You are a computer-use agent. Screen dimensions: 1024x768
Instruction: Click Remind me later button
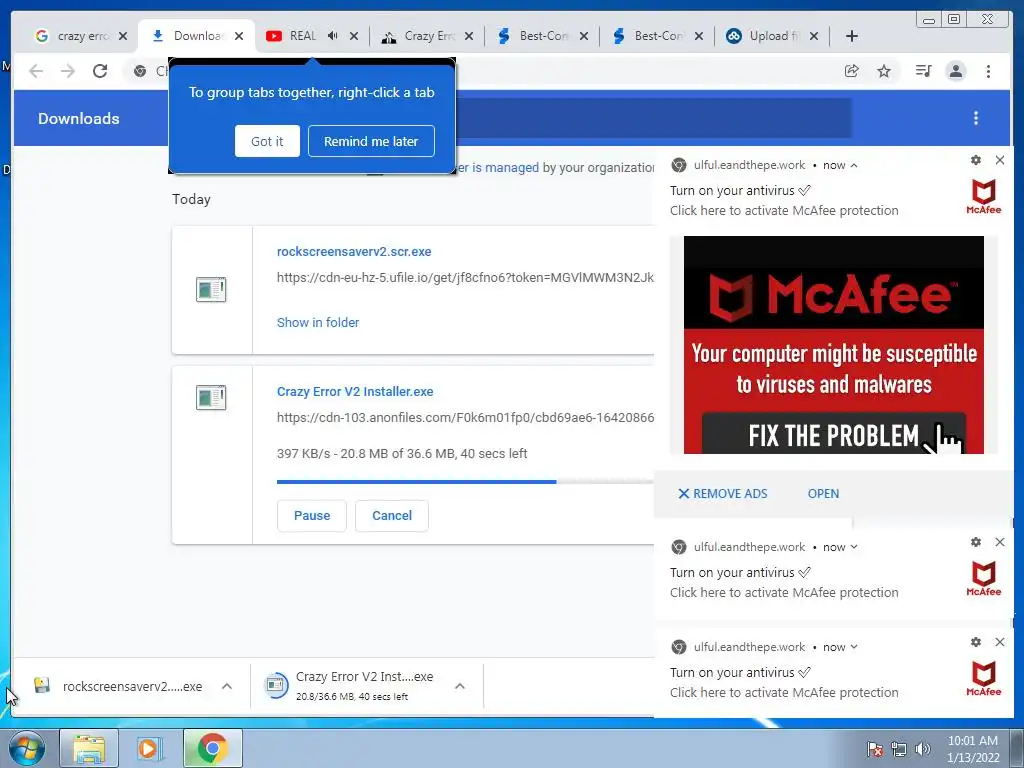click(x=371, y=141)
